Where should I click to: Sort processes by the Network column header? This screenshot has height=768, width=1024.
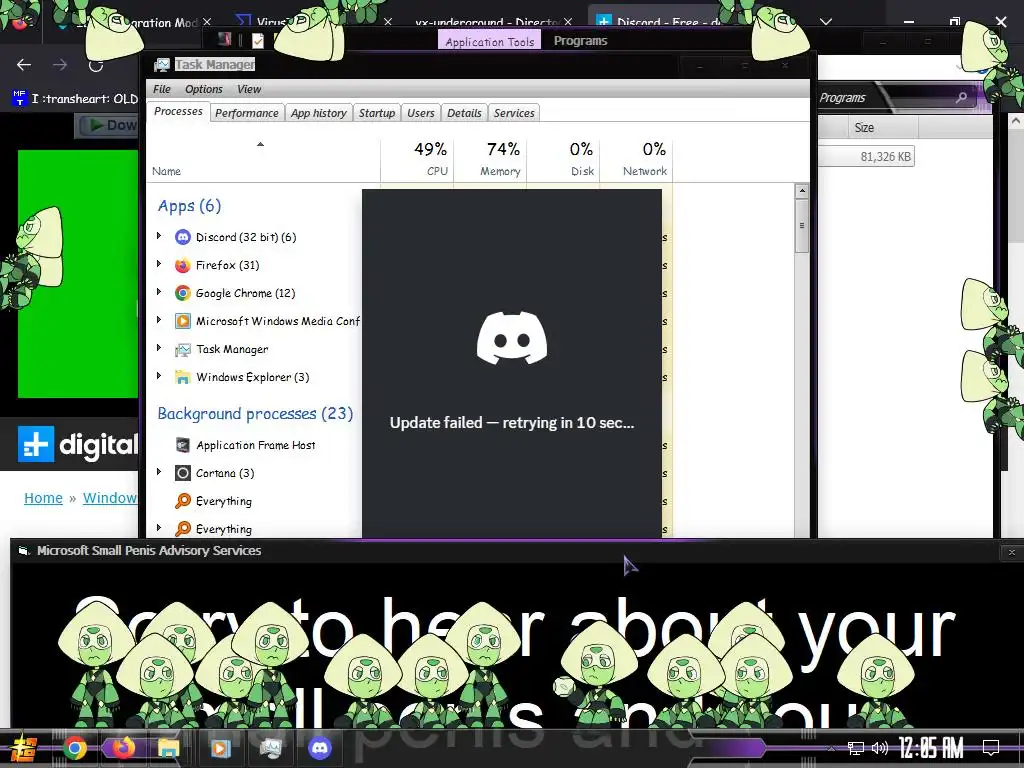(x=637, y=159)
